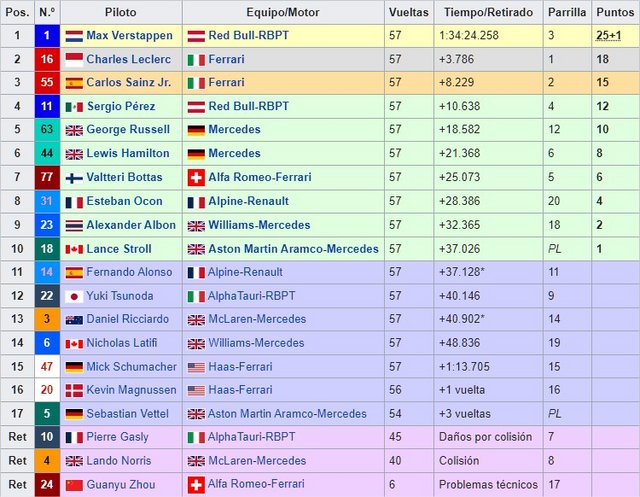Image resolution: width=640 pixels, height=497 pixels.
Task: Open McLaren-Mercedes link in Ricciardo's row
Action: 257,319
